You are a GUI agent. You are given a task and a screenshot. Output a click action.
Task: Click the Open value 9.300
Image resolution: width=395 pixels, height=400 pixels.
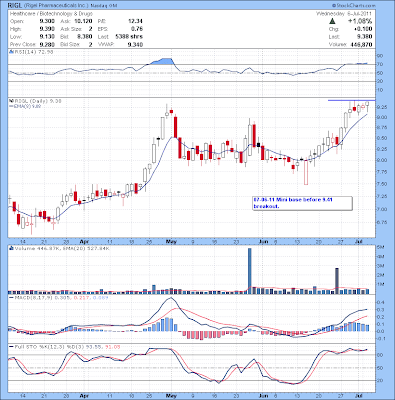point(47,21)
